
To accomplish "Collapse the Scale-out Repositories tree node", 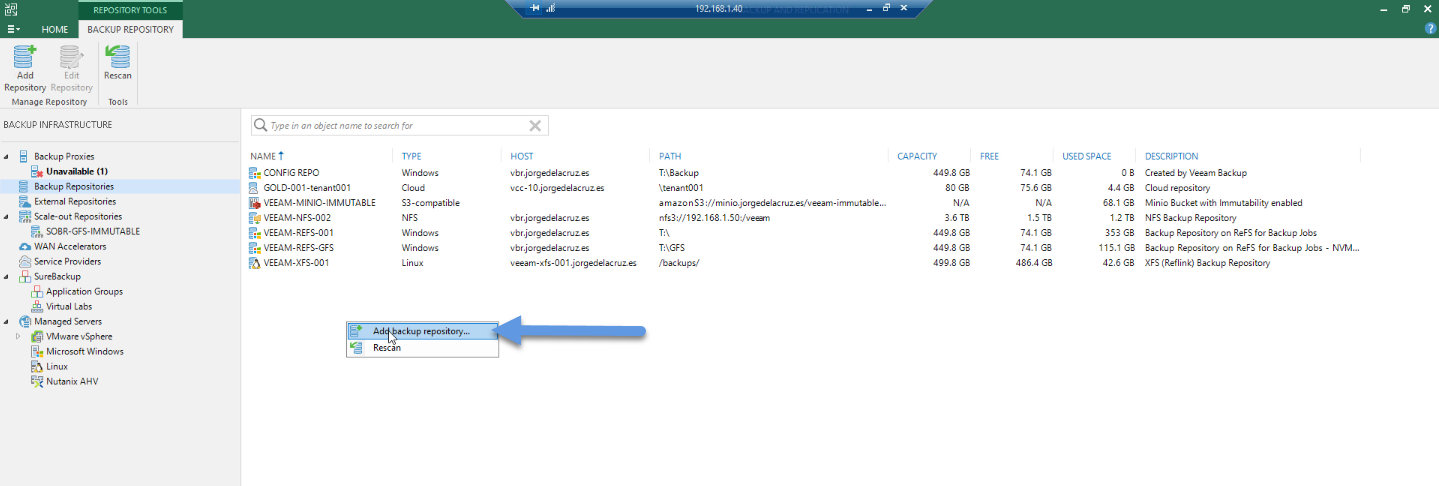I will point(7,217).
